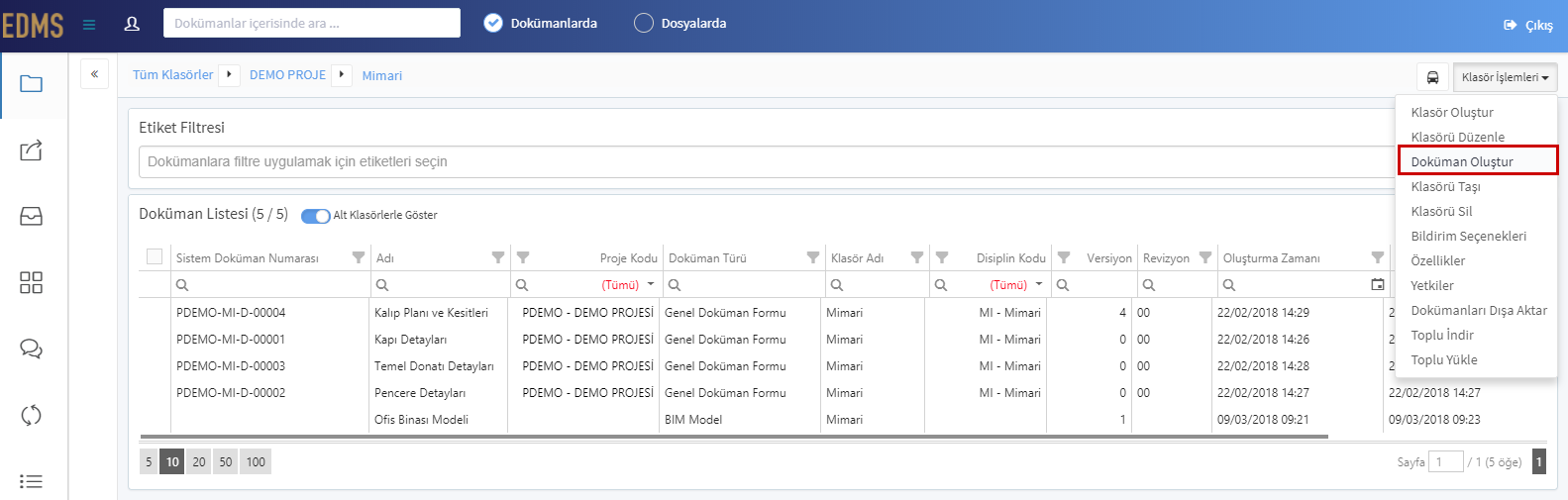The height and width of the screenshot is (500, 1568).
Task: Check the select-all checkbox in table header
Action: 155,256
